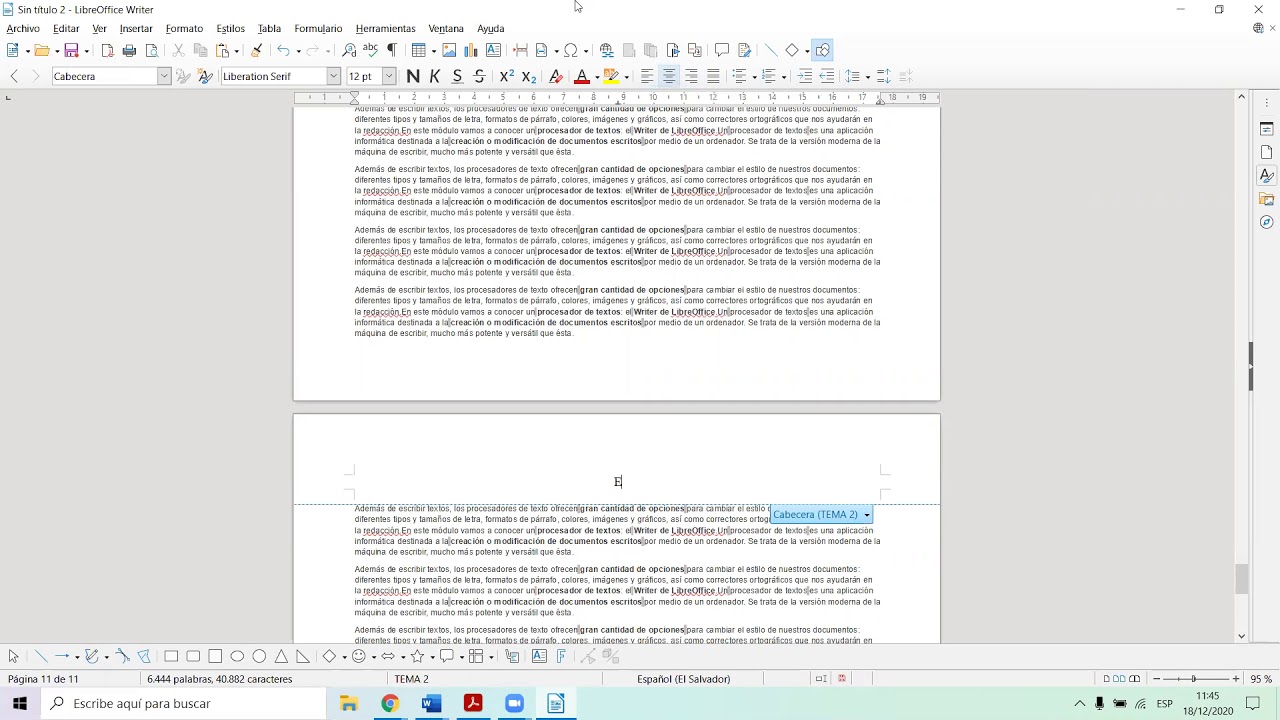Image resolution: width=1280 pixels, height=720 pixels.
Task: Insert a text box icon
Action: [493, 50]
